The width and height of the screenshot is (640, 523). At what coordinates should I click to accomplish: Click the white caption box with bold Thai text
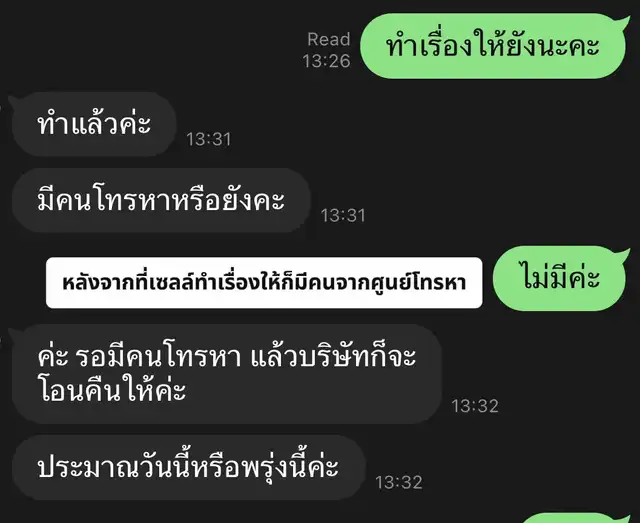click(x=264, y=283)
